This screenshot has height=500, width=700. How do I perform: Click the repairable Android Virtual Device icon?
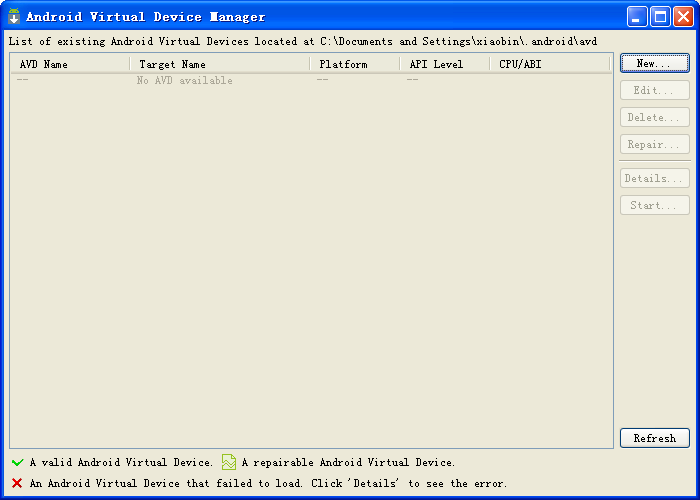point(229,462)
